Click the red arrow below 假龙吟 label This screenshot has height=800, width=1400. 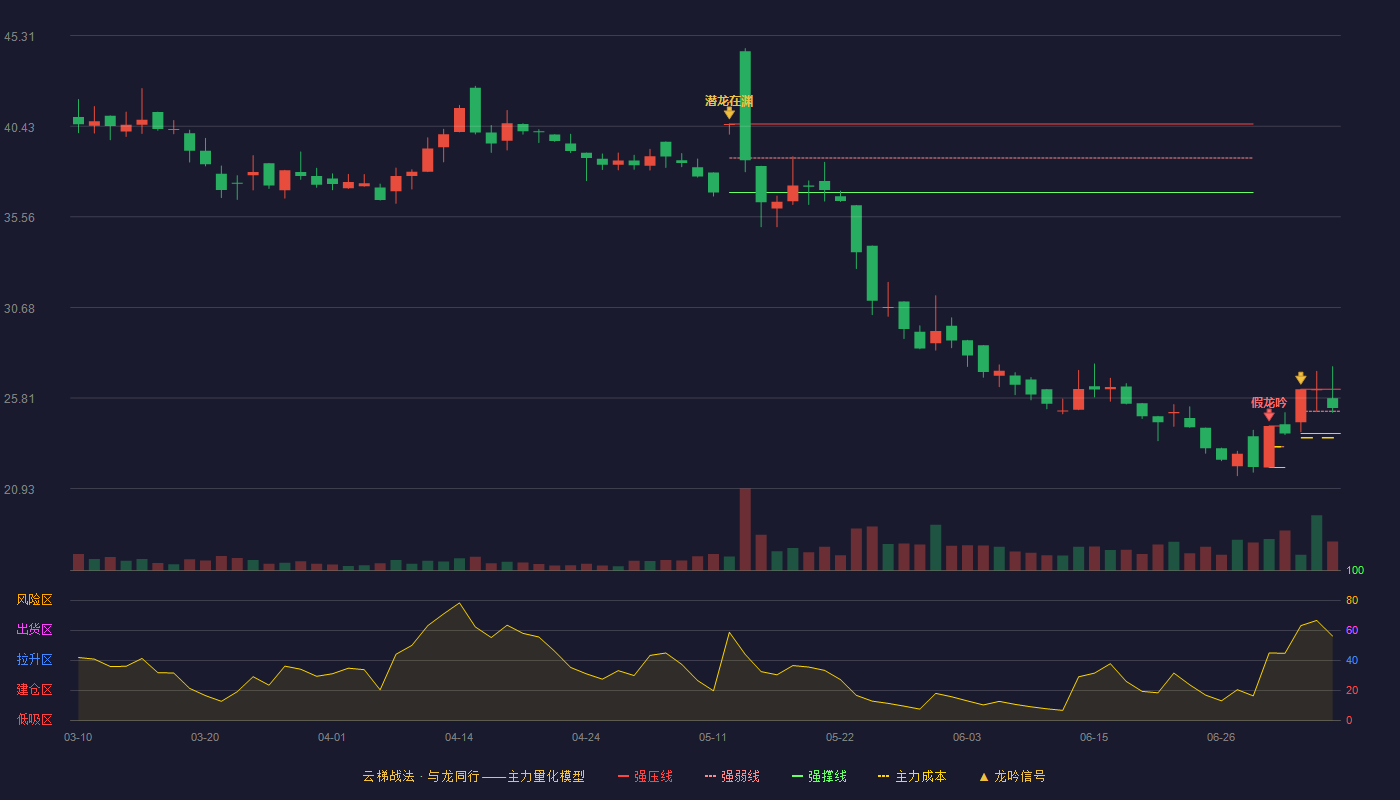click(1269, 415)
